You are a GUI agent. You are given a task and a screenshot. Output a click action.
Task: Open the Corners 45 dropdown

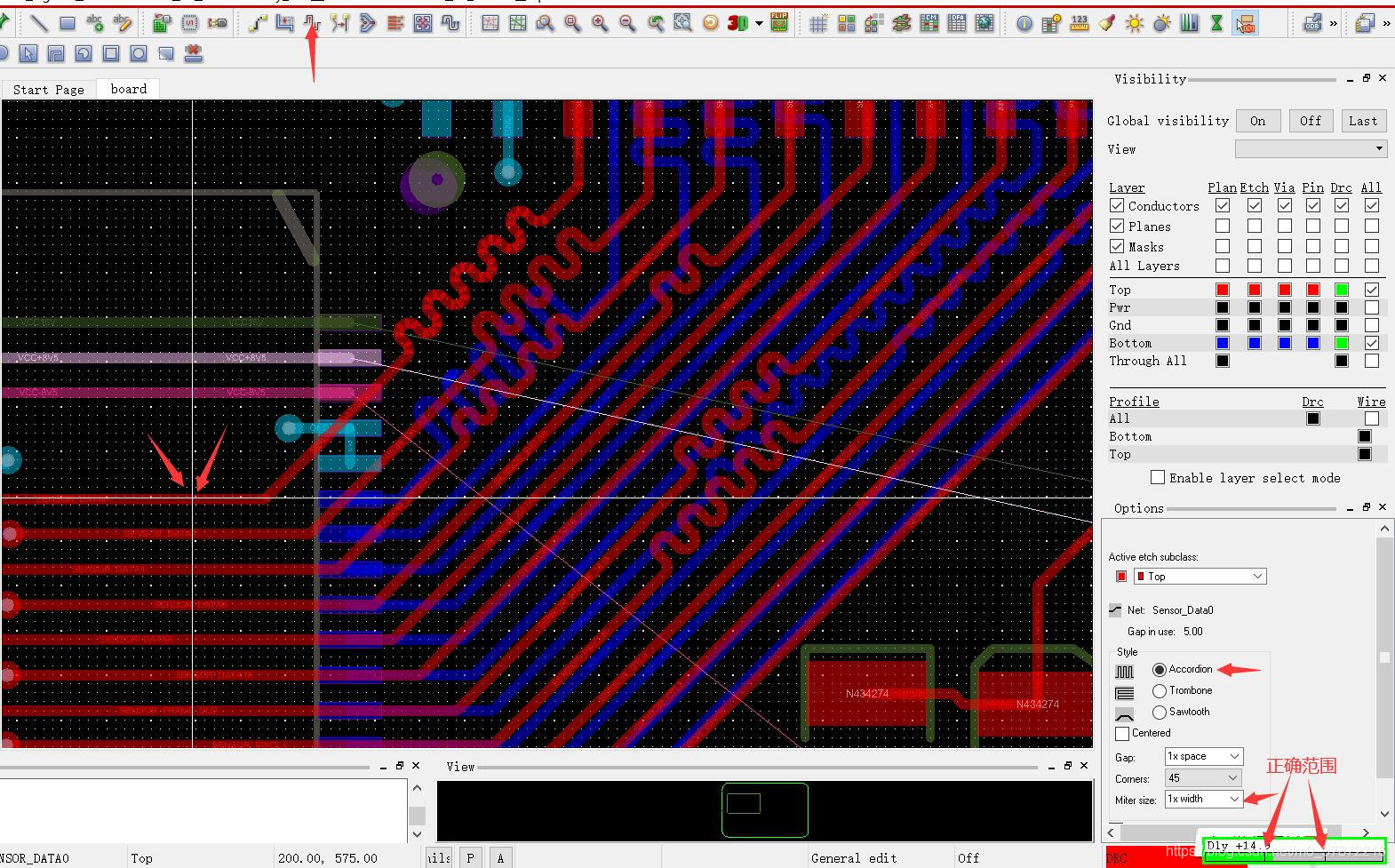pyautogui.click(x=1204, y=778)
